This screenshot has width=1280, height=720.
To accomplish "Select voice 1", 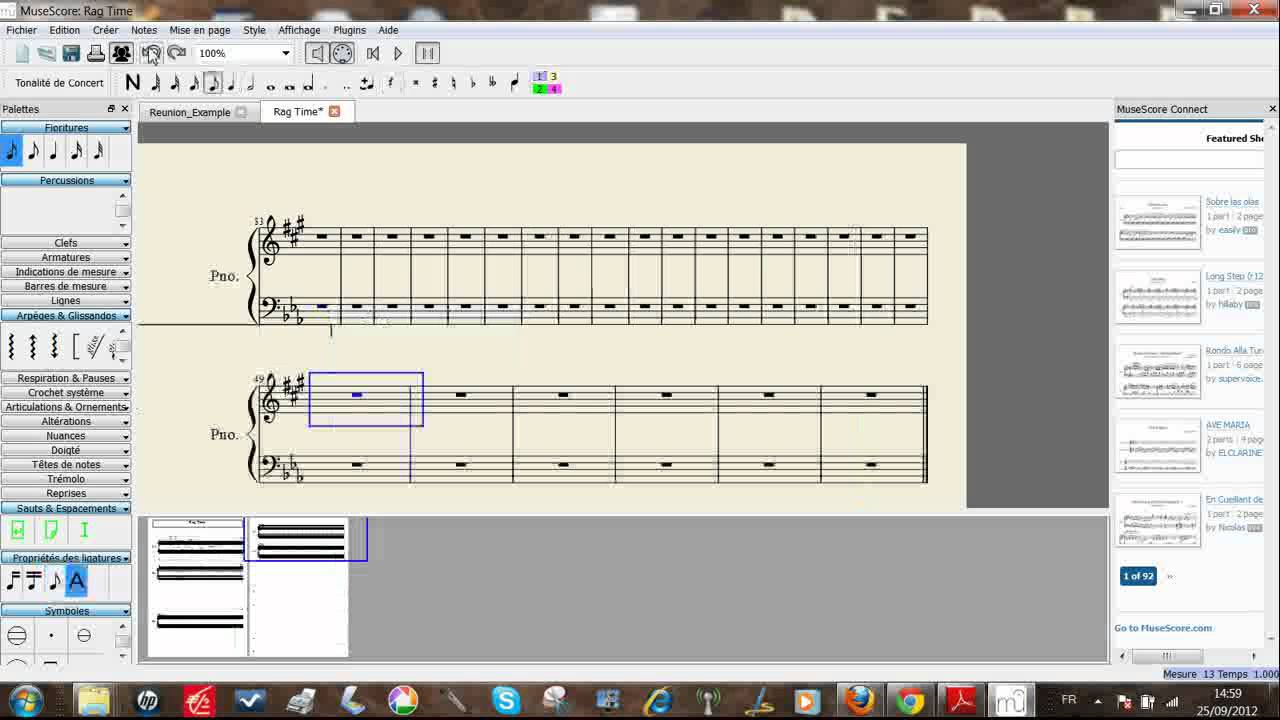I will [540, 77].
